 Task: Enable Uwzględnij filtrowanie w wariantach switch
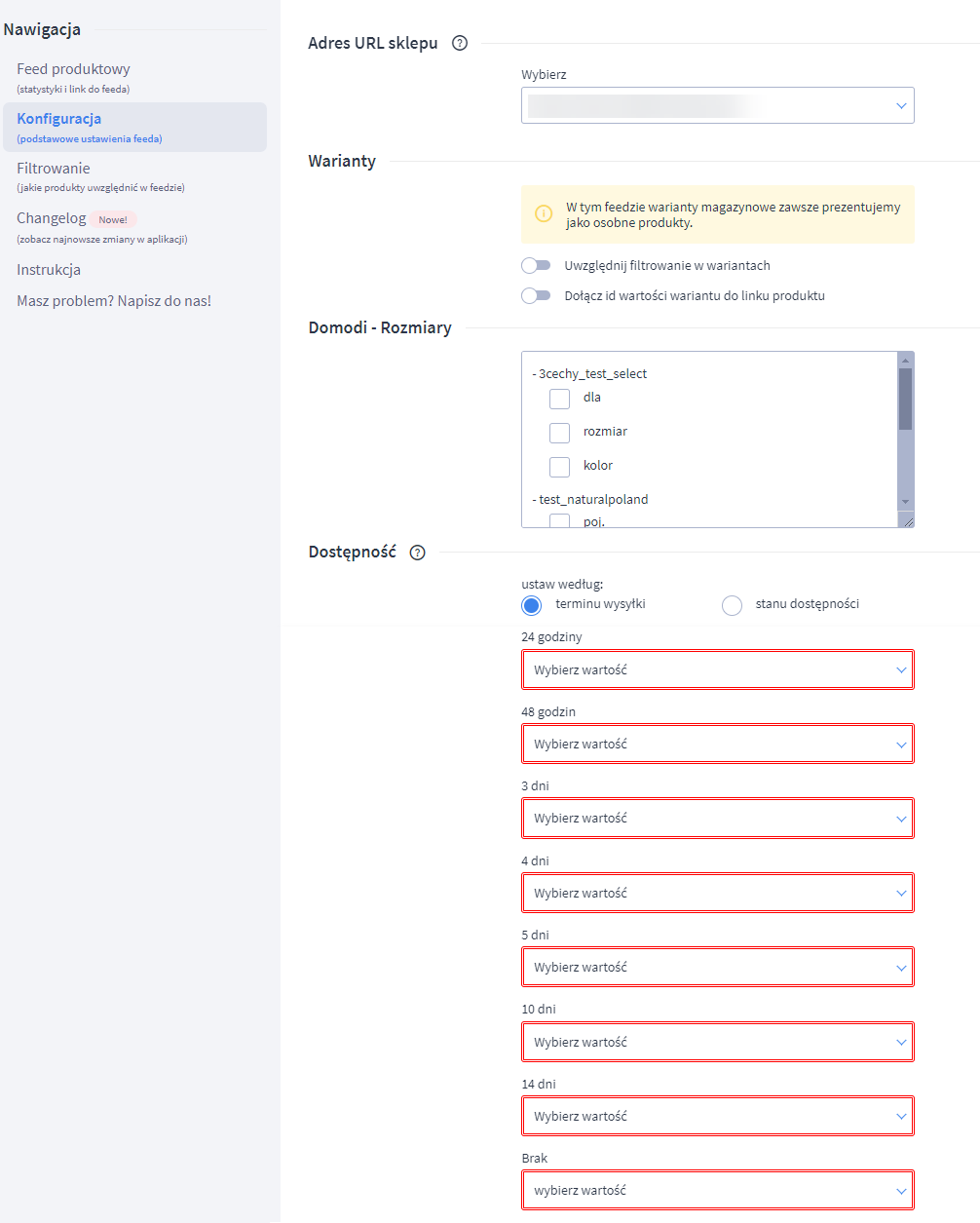pos(536,266)
